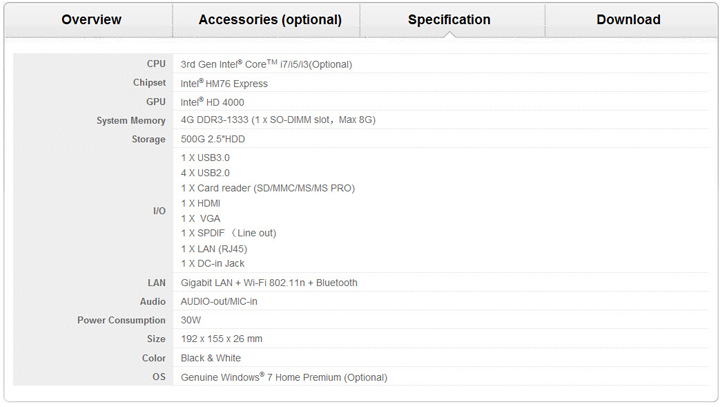Click the 1 X HDMI entry

200,203
